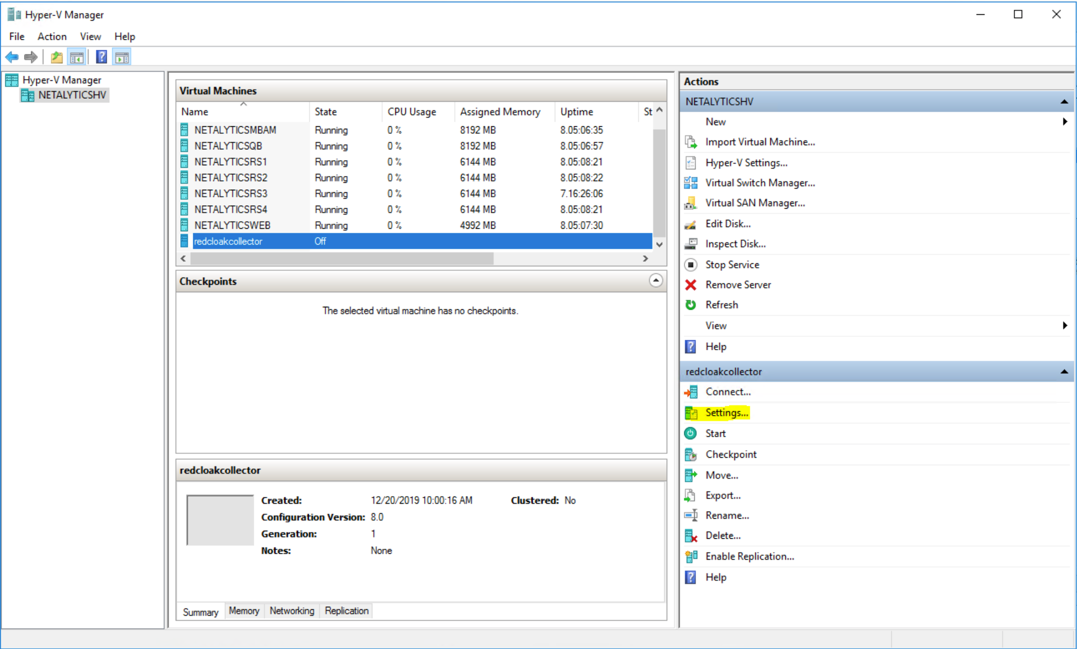Click the Up One Level folder toolbar icon
This screenshot has width=1077, height=649.
(57, 57)
